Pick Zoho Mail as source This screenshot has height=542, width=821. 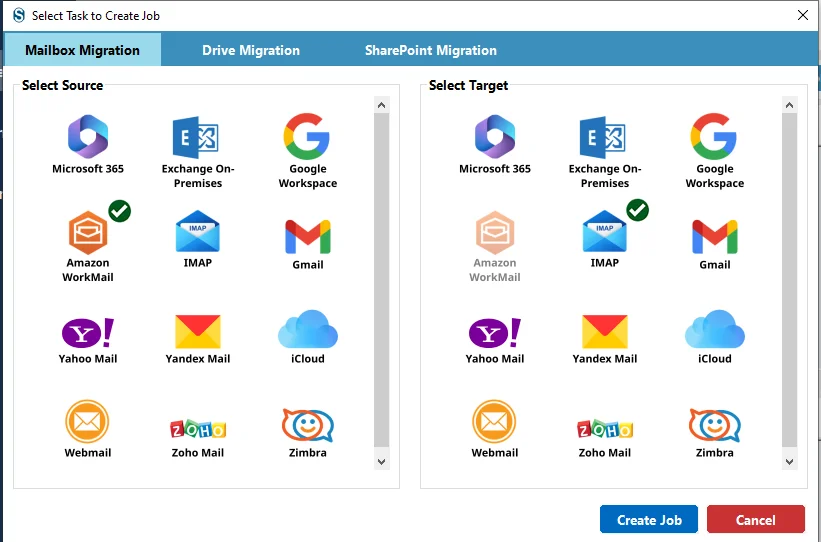click(198, 438)
